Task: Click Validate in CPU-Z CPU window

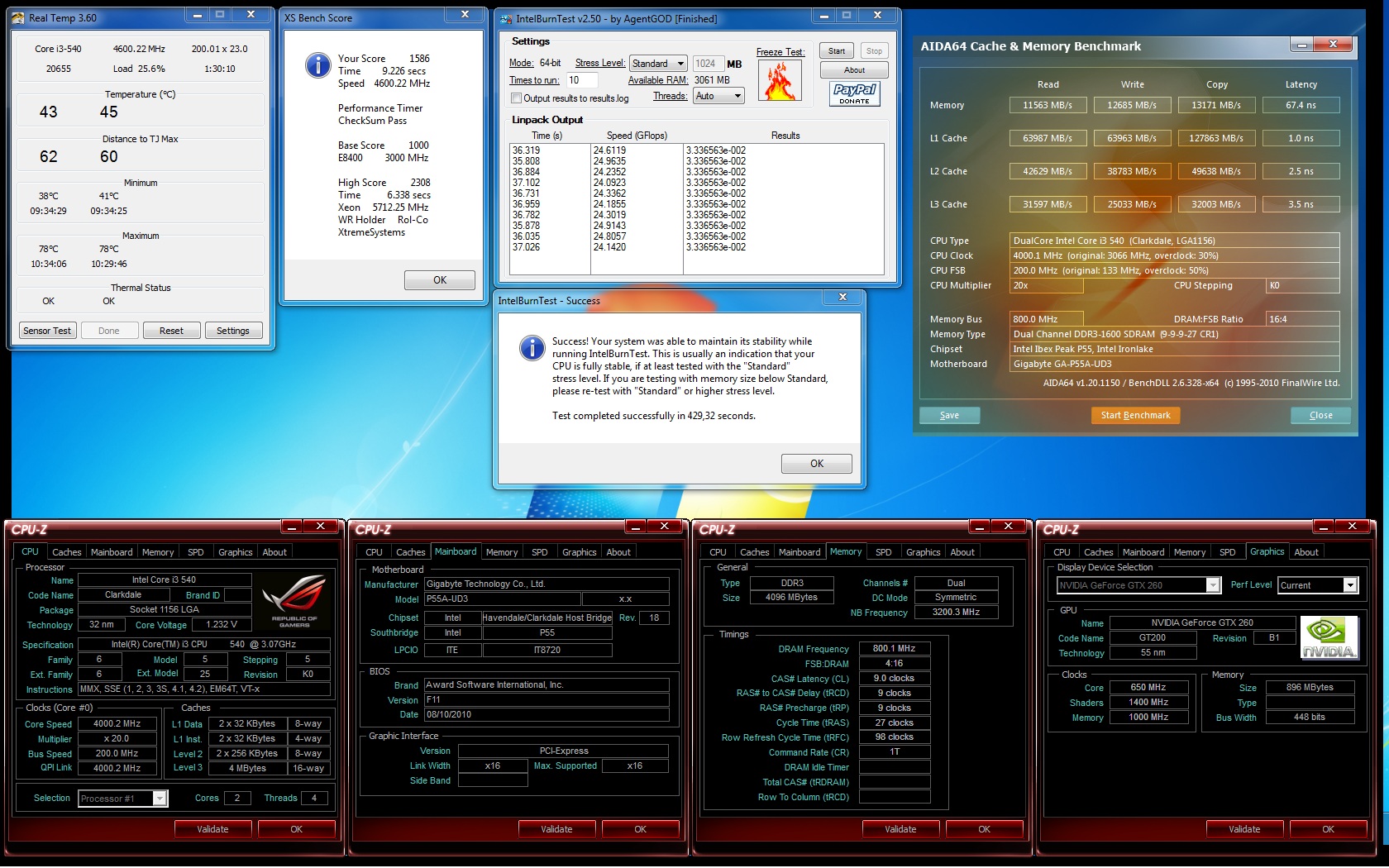Action: 212,829
